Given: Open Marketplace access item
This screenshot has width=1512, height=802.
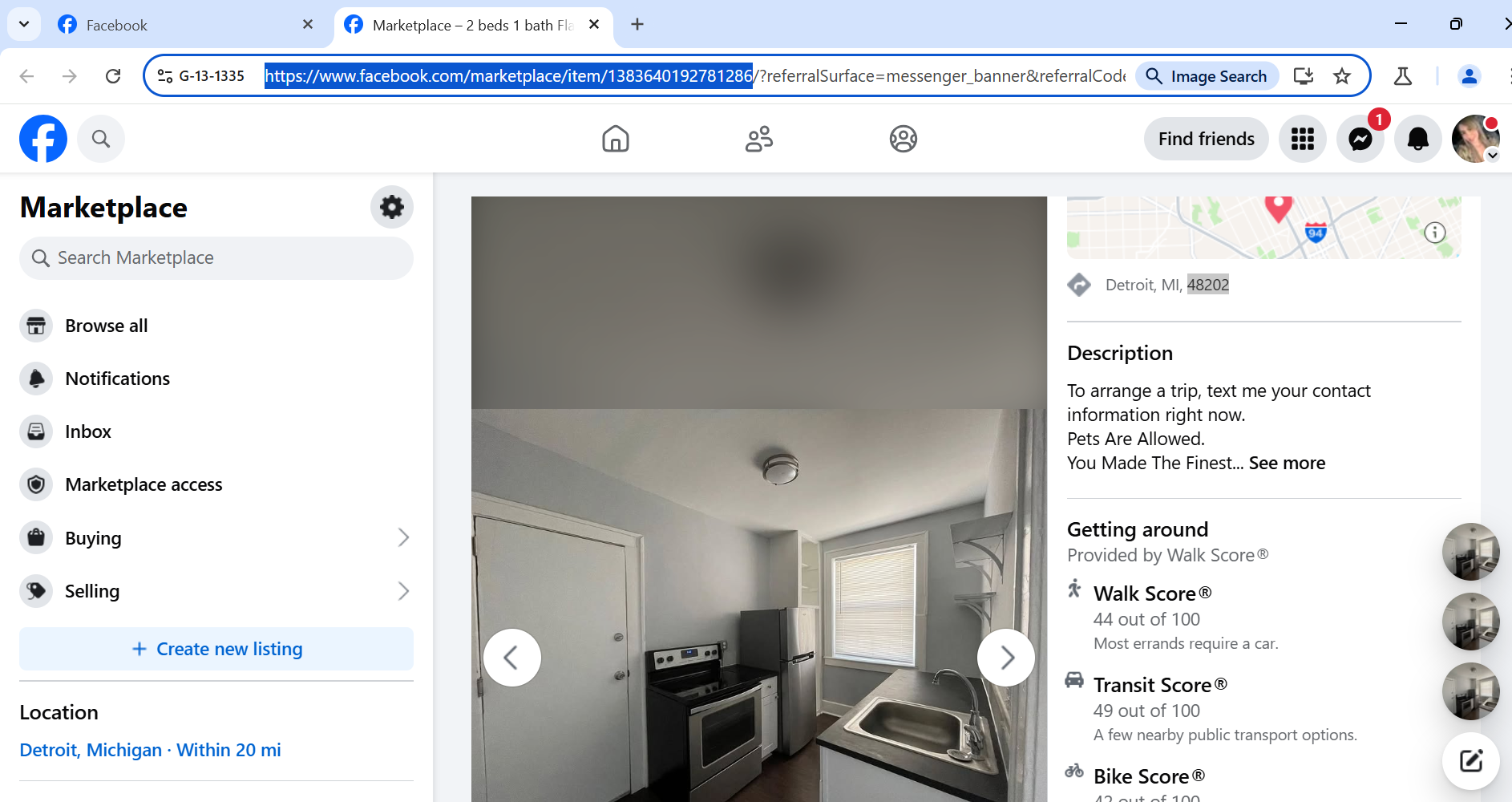Looking at the screenshot, I should pos(216,484).
